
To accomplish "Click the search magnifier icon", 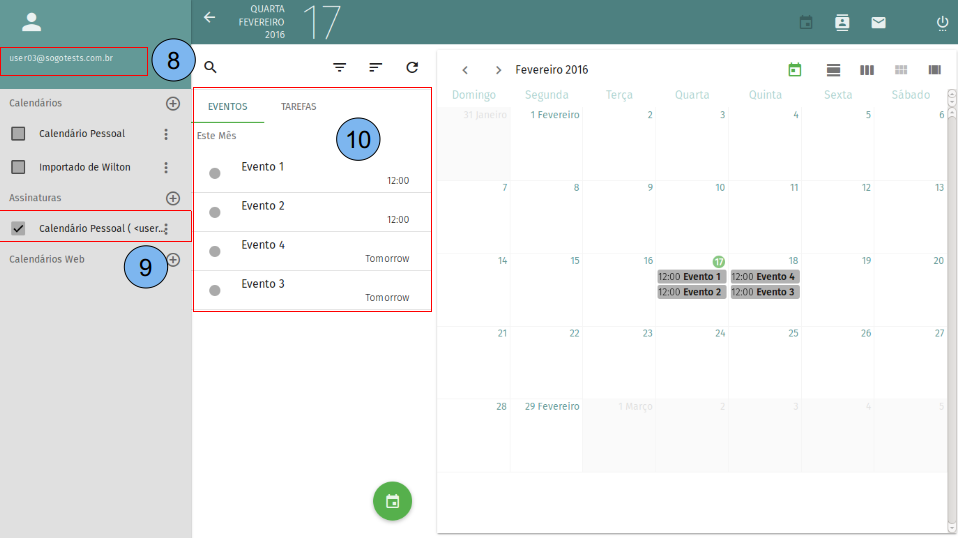I will (210, 68).
